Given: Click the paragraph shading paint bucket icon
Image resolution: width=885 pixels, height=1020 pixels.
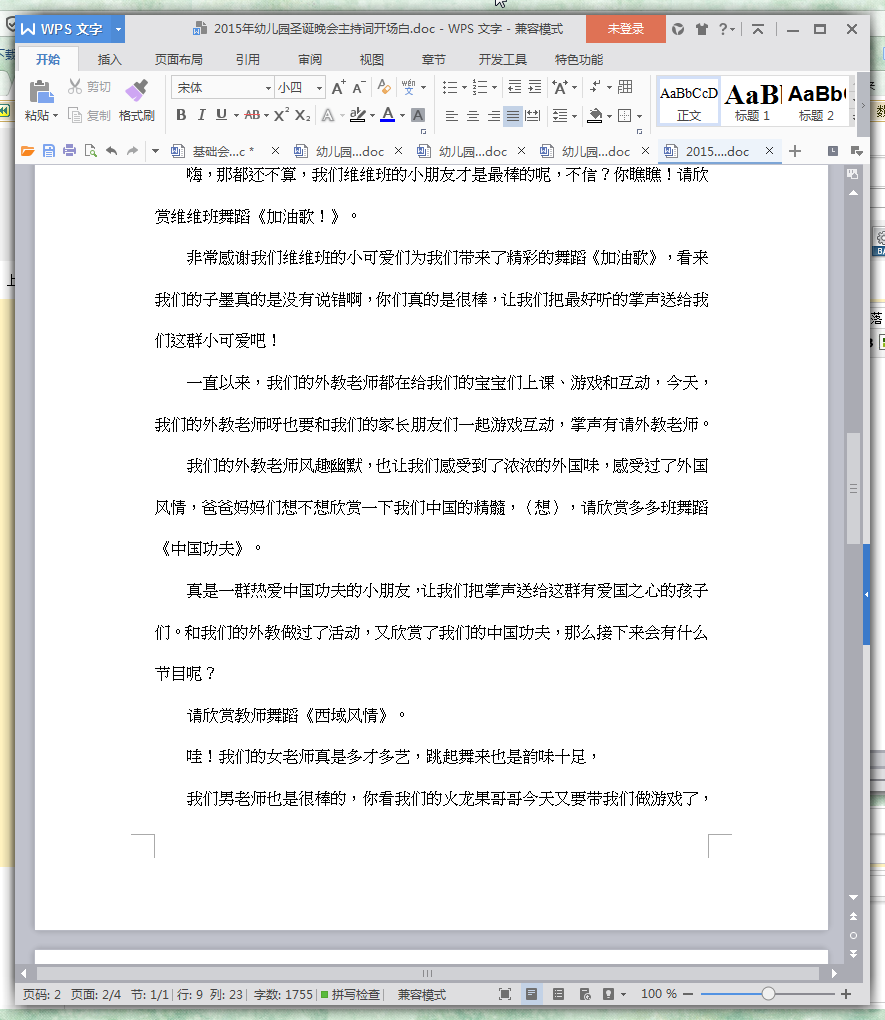Looking at the screenshot, I should tap(594, 116).
